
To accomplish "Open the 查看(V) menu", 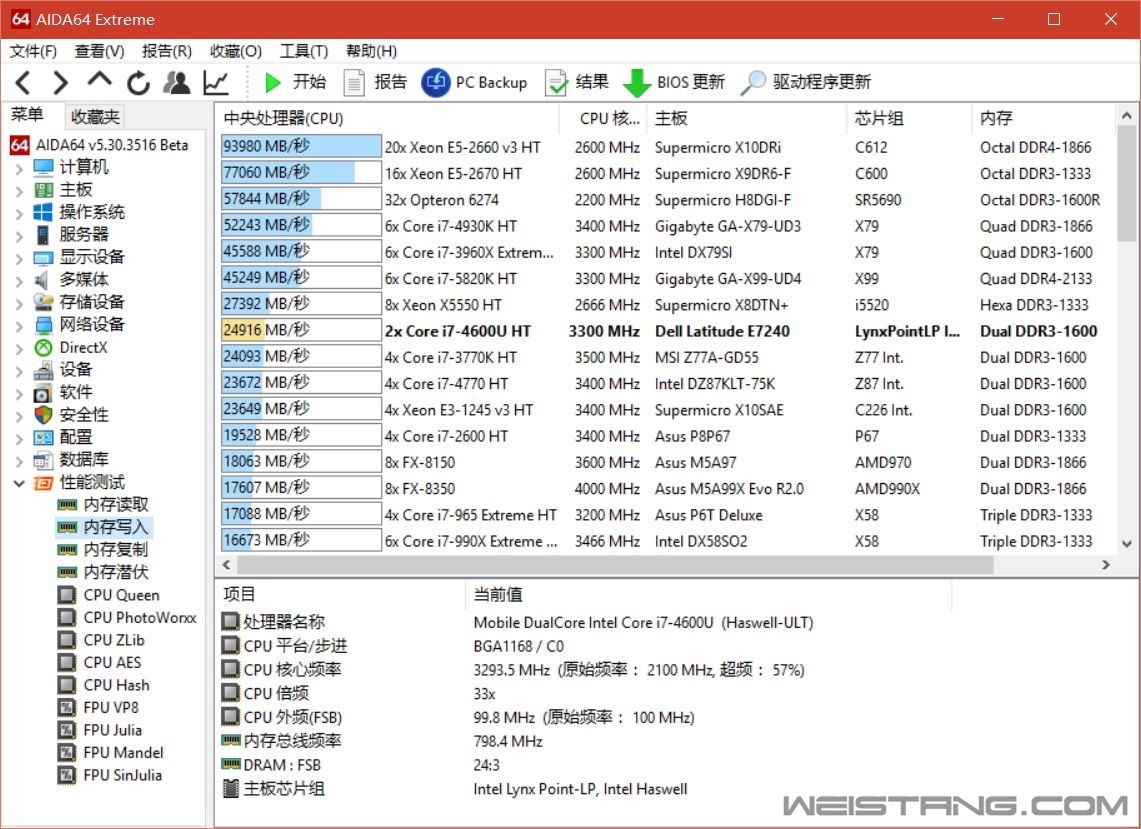I will pyautogui.click(x=99, y=51).
